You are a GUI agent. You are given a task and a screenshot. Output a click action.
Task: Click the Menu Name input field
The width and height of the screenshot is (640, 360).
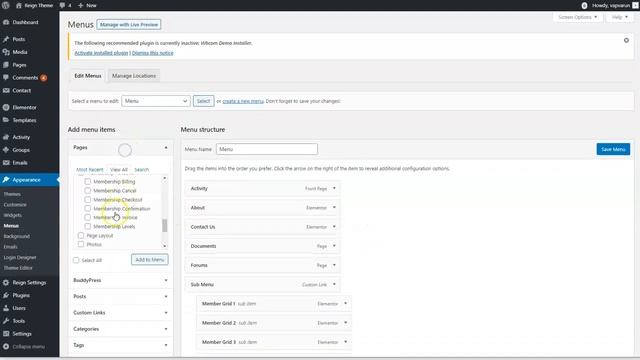(267, 149)
